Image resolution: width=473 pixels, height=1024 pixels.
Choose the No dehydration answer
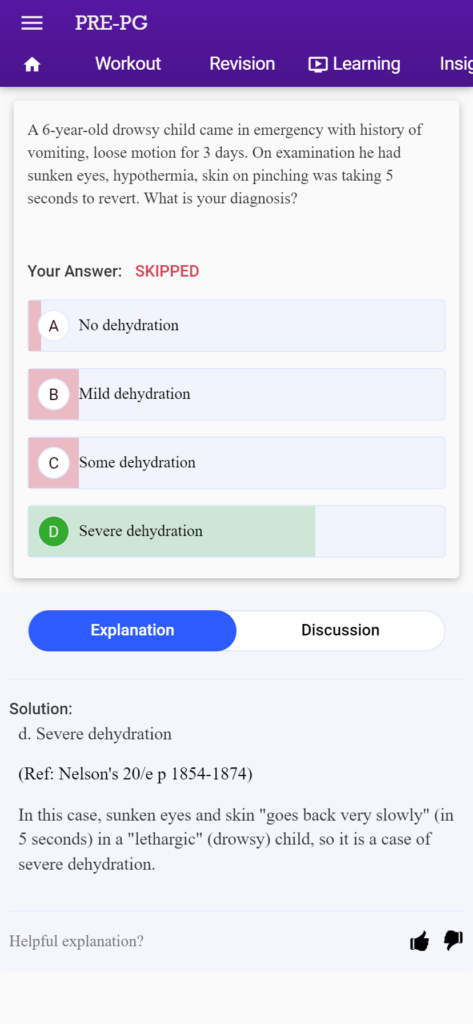click(236, 326)
